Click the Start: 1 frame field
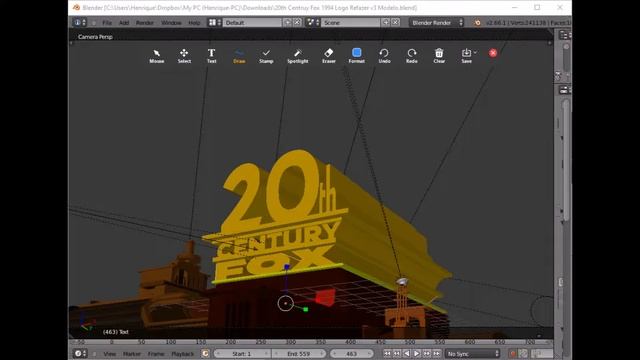 pyautogui.click(x=242, y=353)
